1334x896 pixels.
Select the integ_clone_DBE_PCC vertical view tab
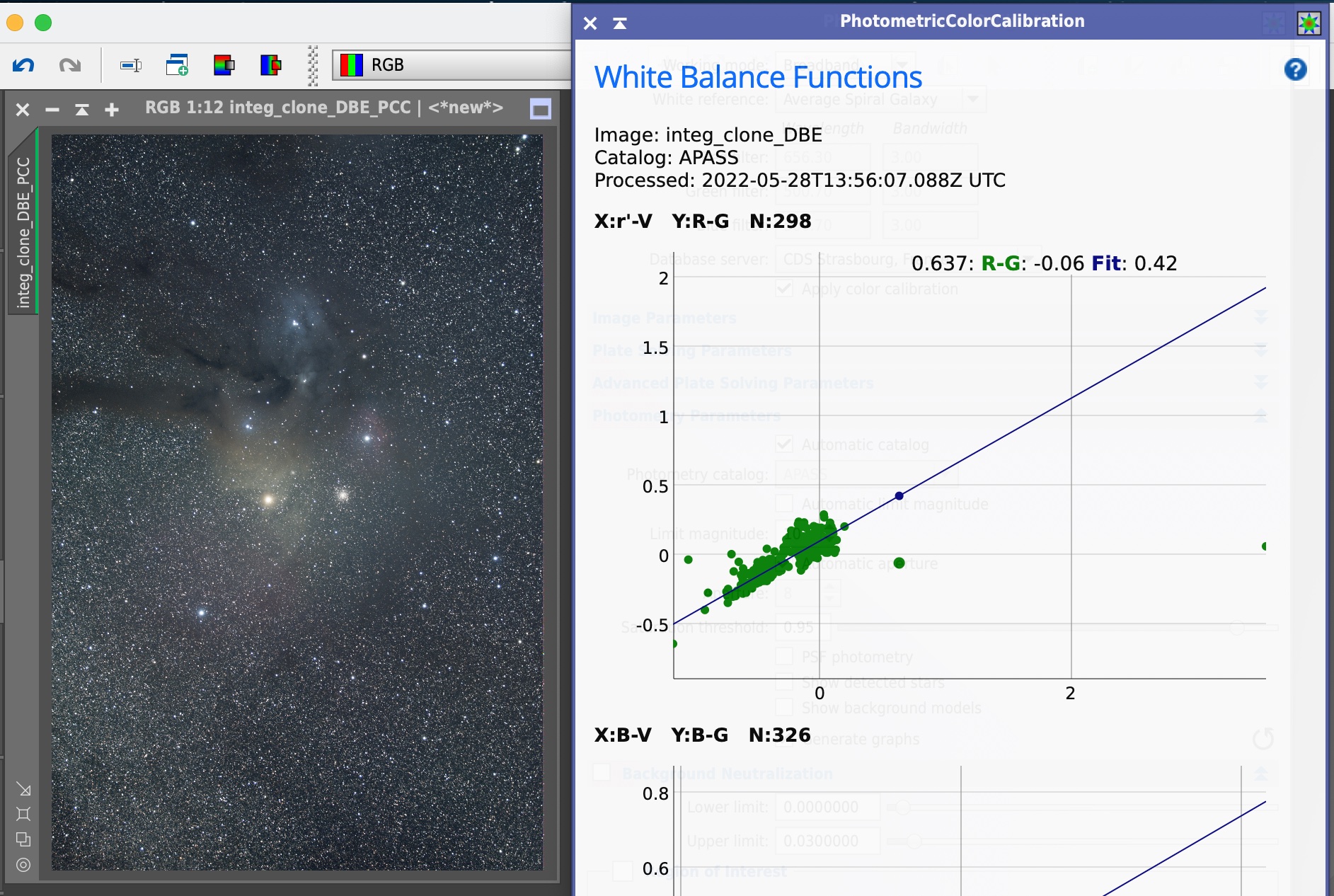(x=23, y=232)
